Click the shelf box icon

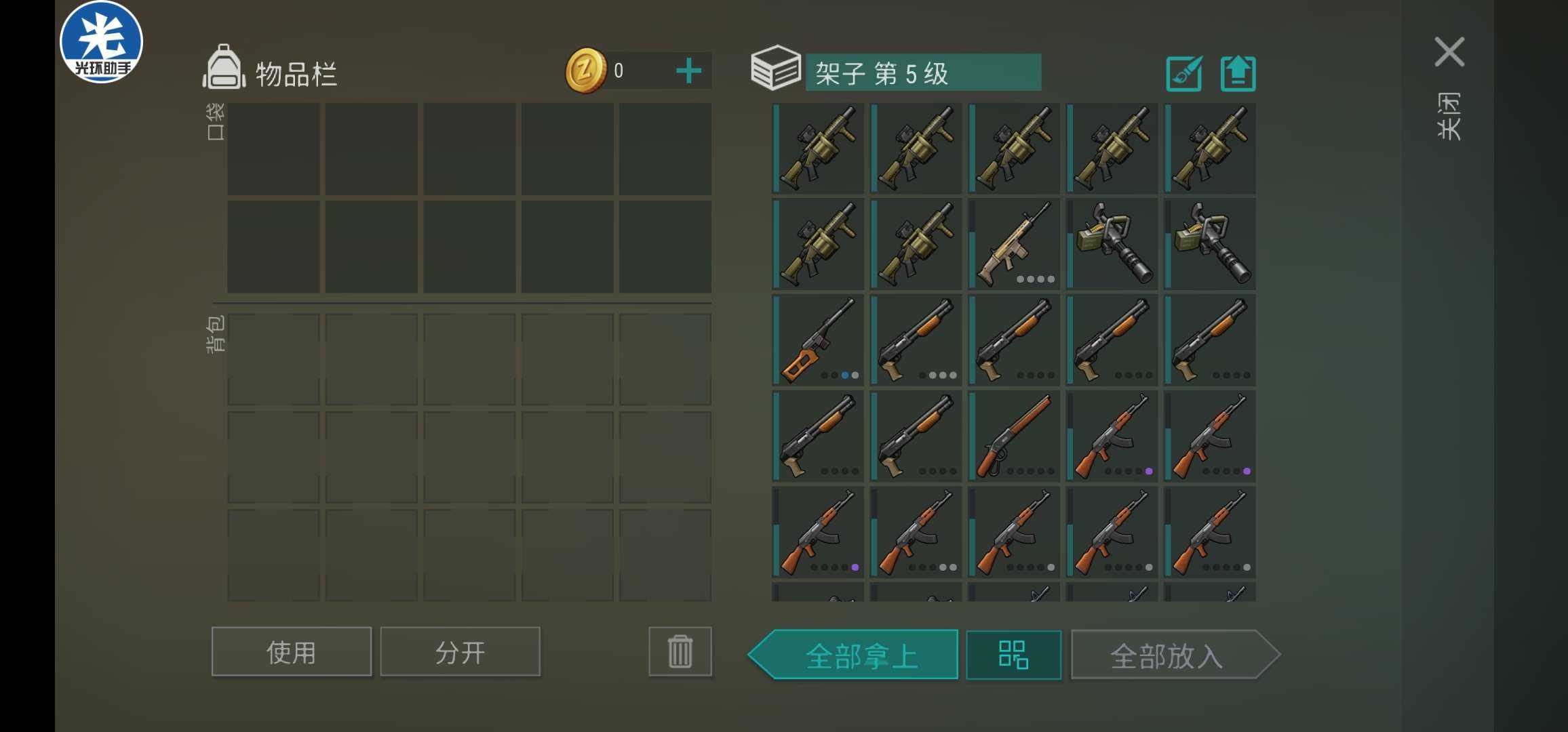(x=776, y=68)
